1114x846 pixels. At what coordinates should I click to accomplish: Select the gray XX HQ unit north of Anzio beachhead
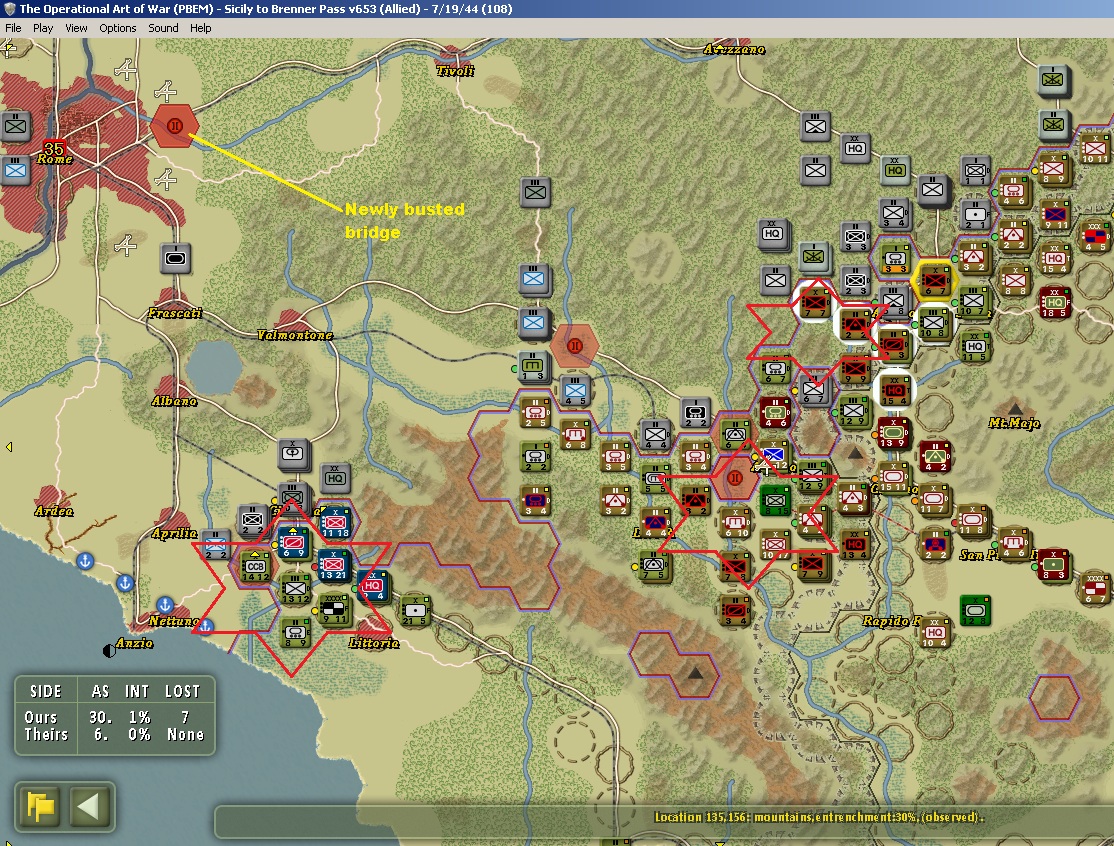pyautogui.click(x=335, y=479)
